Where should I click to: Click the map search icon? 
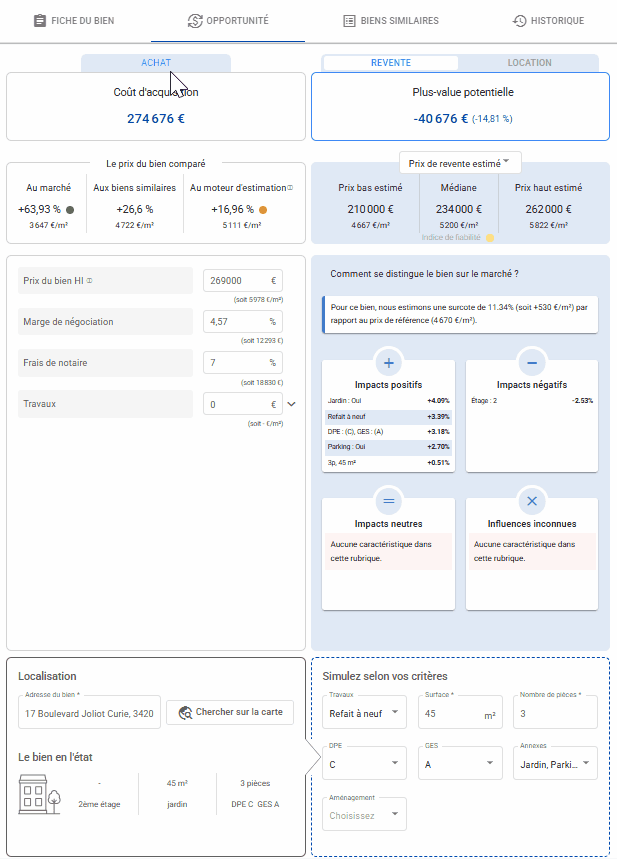coord(185,713)
